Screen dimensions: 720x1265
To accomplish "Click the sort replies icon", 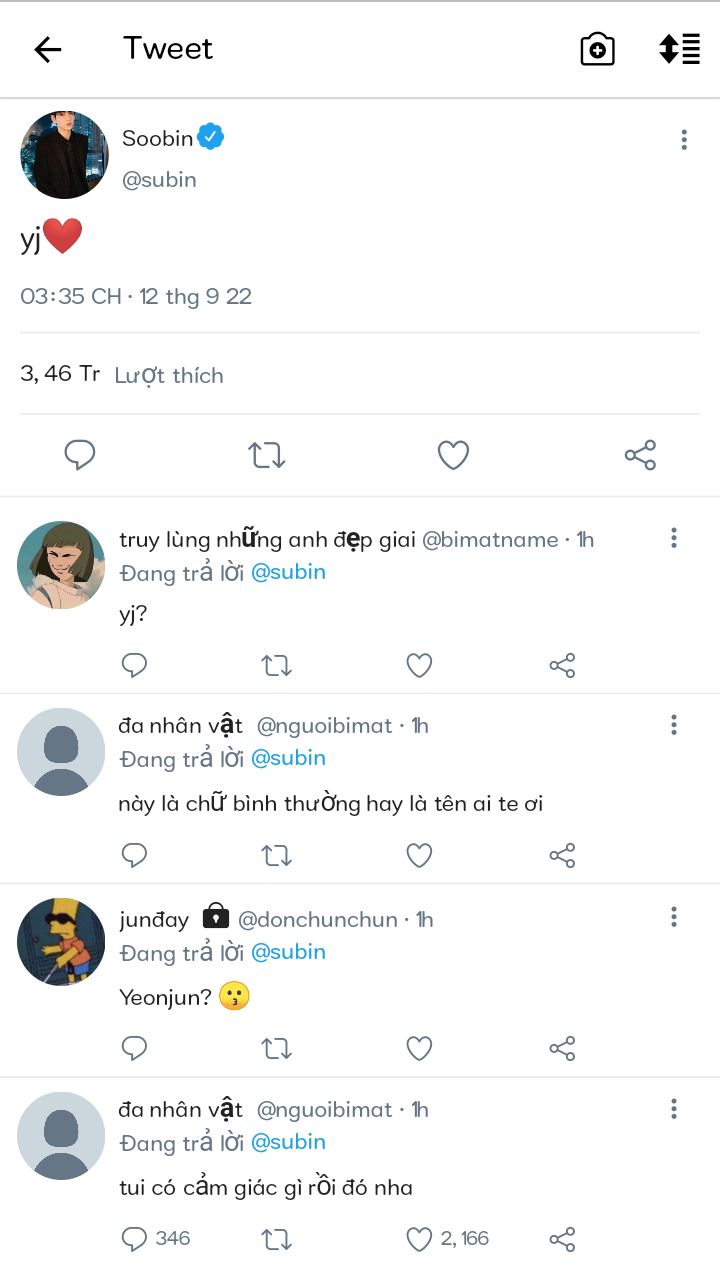I will pos(679,49).
